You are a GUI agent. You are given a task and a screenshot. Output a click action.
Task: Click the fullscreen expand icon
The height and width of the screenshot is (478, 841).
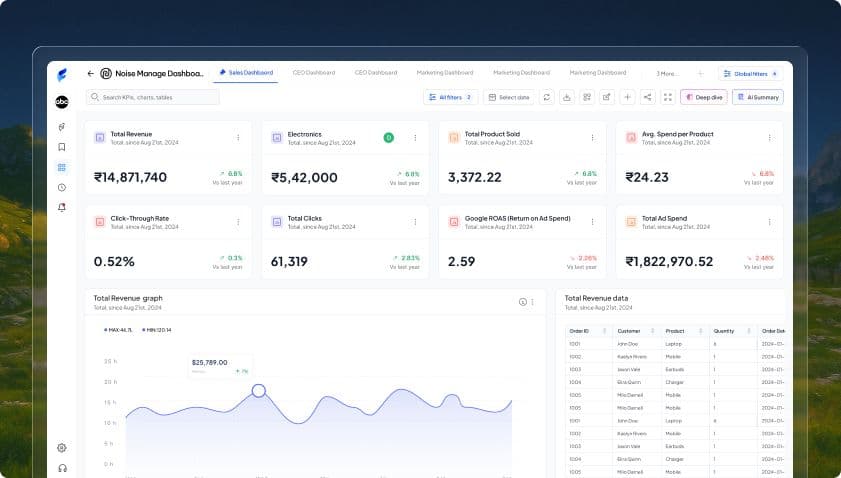[x=668, y=97]
